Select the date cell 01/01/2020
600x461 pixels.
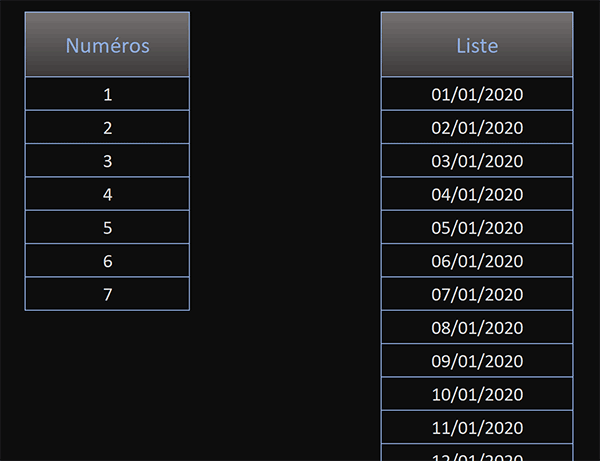[x=477, y=94]
